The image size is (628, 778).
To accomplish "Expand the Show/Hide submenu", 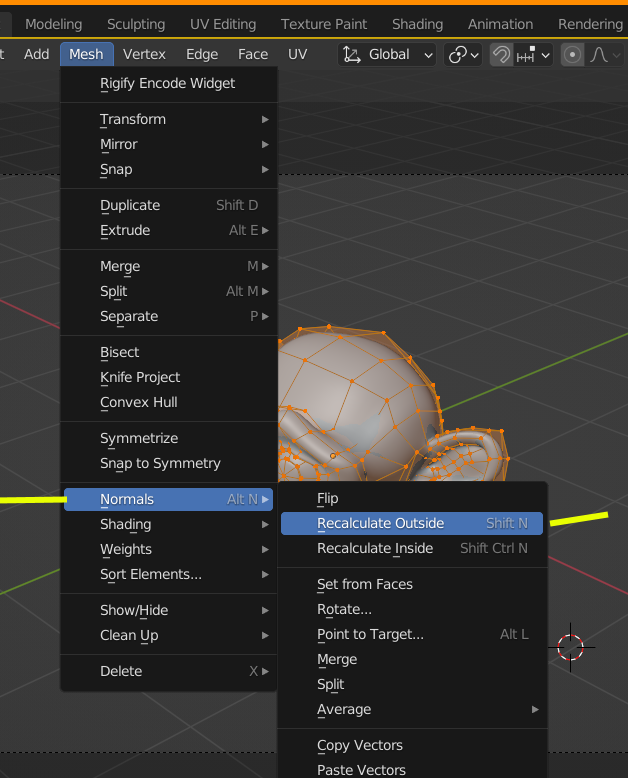I will (x=169, y=610).
